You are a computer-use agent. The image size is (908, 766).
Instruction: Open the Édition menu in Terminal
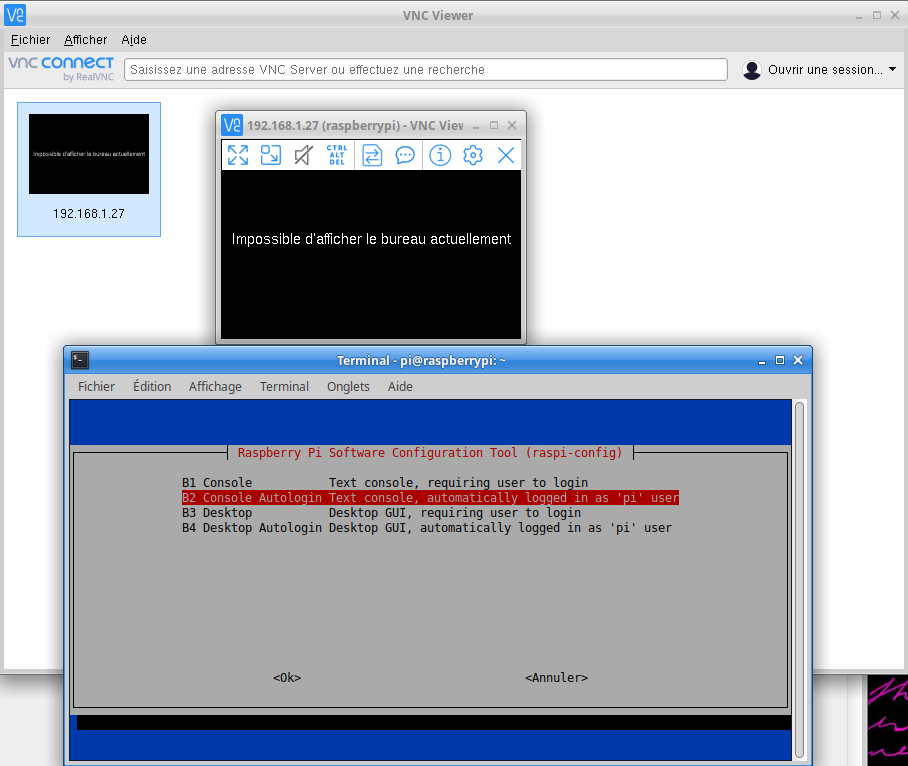152,386
